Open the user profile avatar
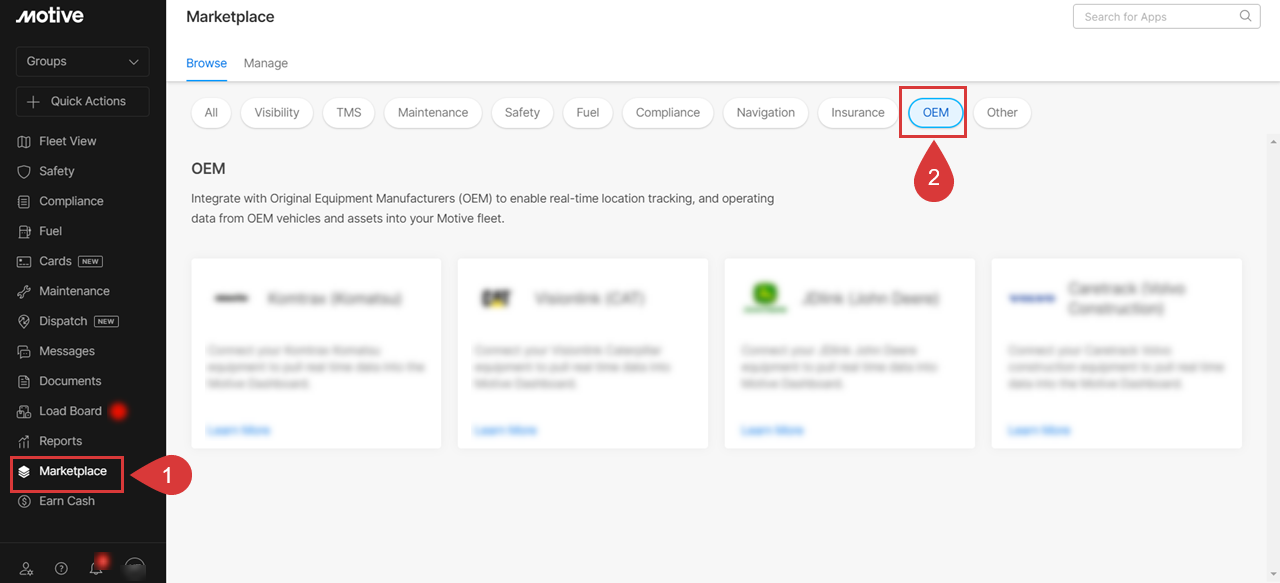 (x=134, y=569)
